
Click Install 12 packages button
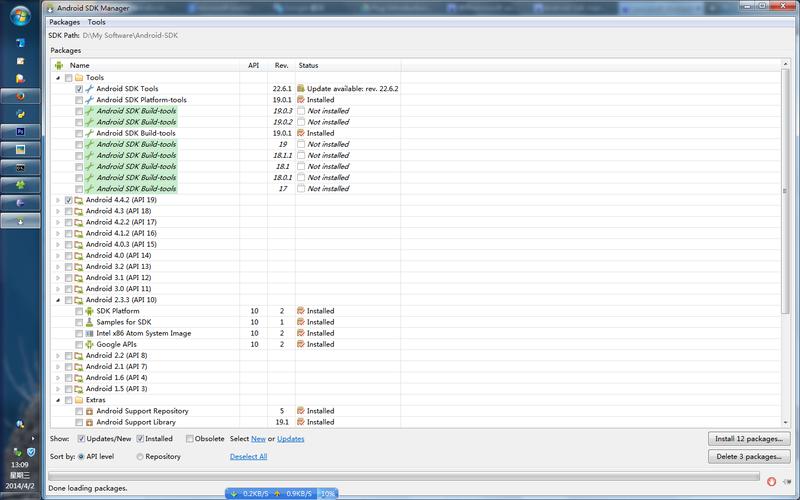click(x=749, y=439)
